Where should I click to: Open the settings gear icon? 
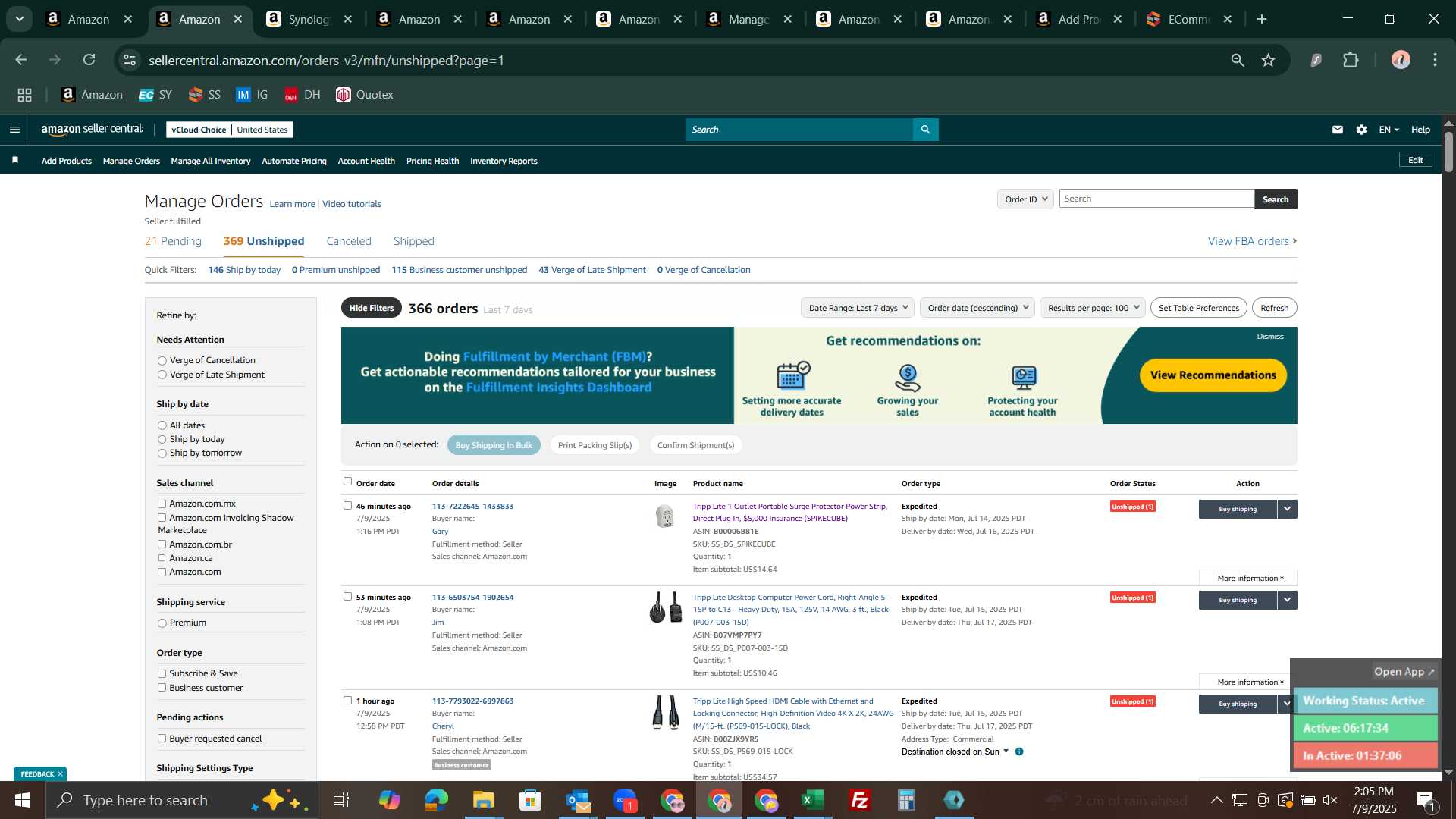[x=1361, y=130]
